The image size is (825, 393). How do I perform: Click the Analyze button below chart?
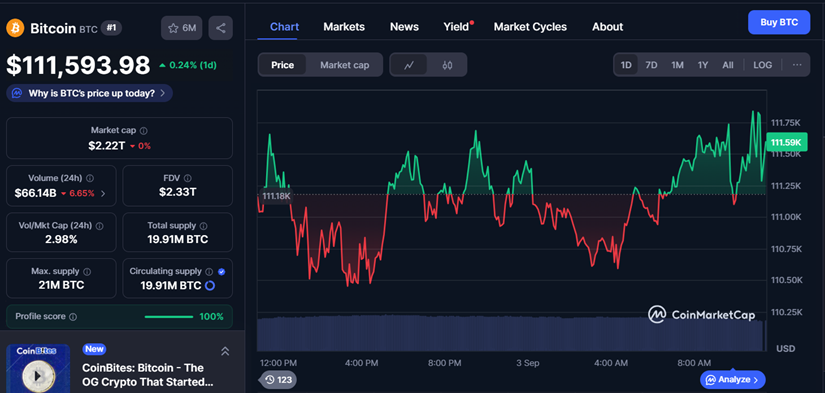tap(732, 379)
